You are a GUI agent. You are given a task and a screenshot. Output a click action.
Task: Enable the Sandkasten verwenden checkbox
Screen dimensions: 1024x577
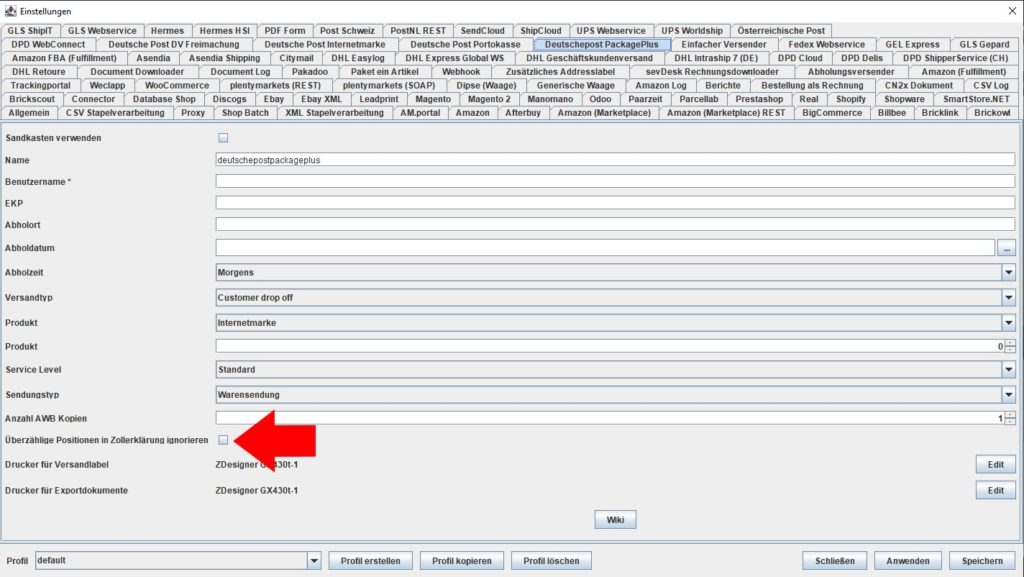coord(223,138)
